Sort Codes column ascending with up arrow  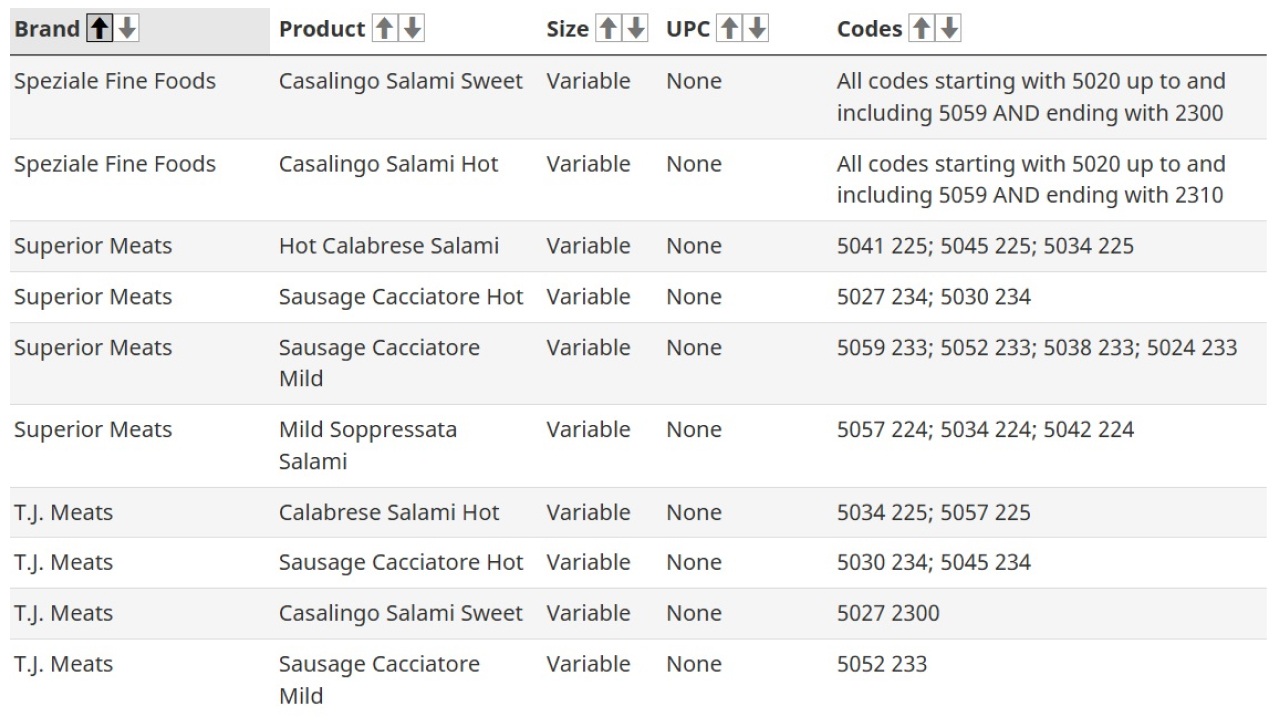click(x=922, y=29)
